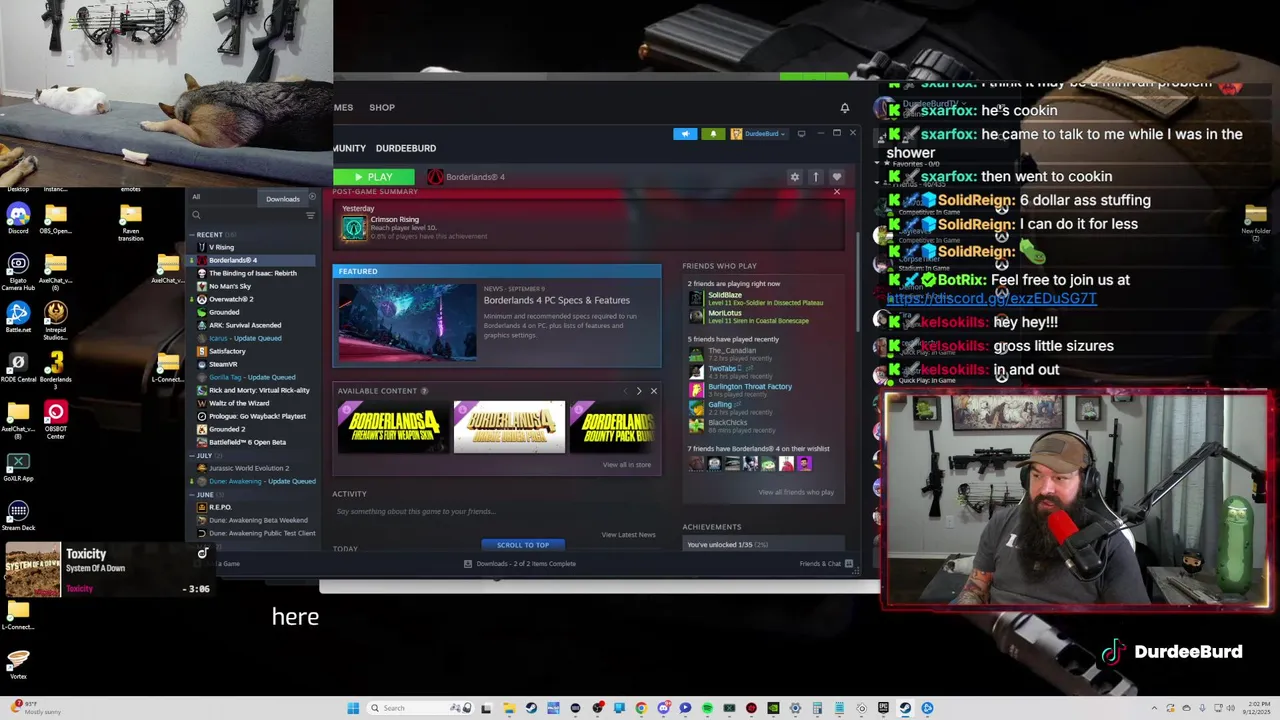Click the Steam library search magnifier
Screen dimensions: 1280x720
click(196, 215)
